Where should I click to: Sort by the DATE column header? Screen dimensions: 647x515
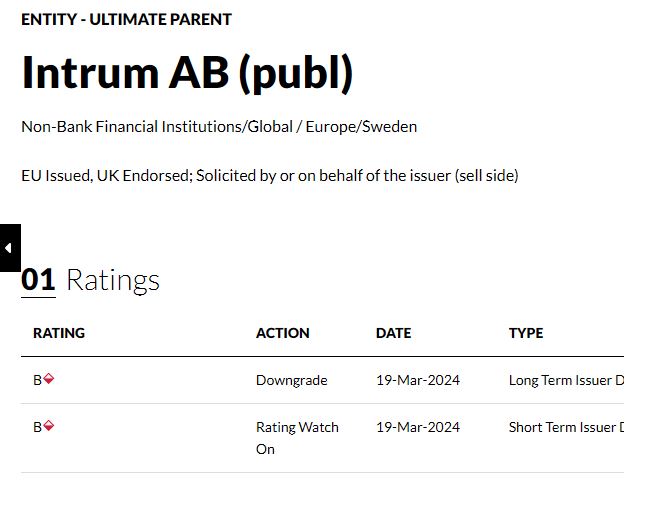[393, 333]
